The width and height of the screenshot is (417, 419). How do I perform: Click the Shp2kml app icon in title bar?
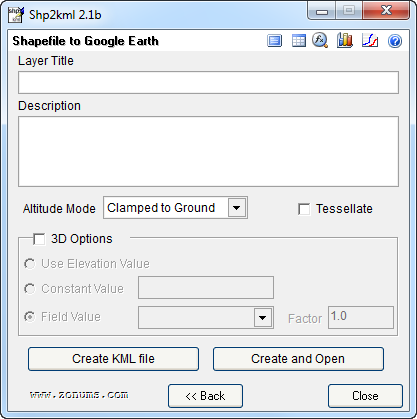16,15
